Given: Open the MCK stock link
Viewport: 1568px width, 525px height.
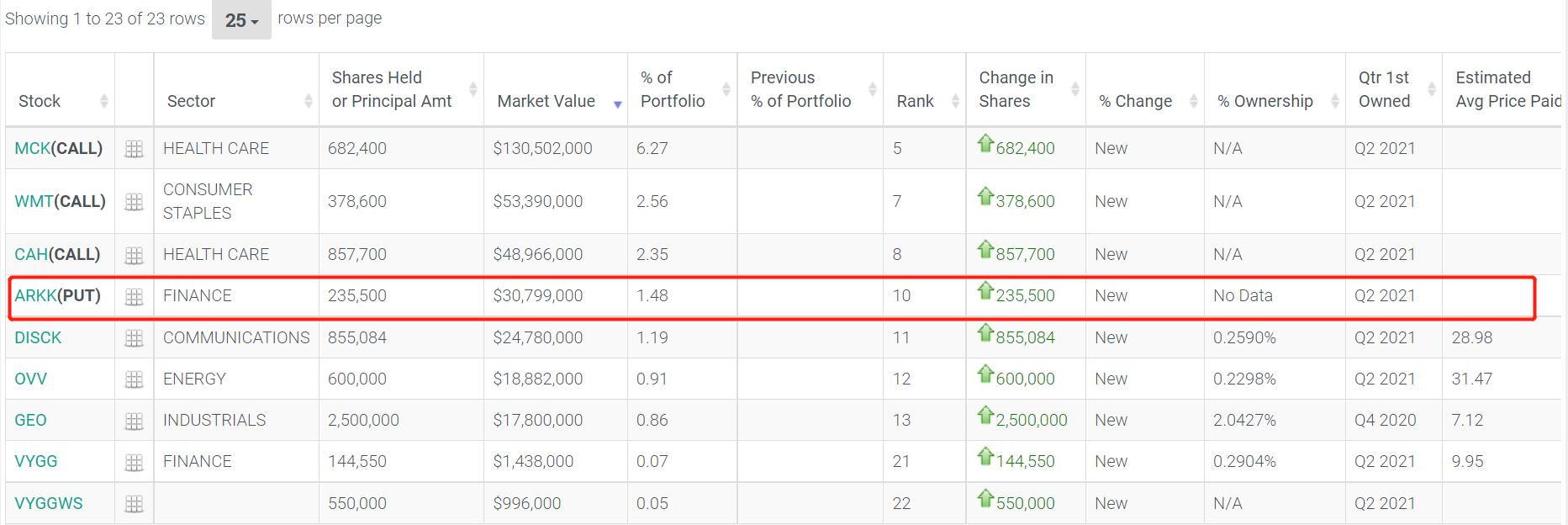Looking at the screenshot, I should (x=33, y=149).
